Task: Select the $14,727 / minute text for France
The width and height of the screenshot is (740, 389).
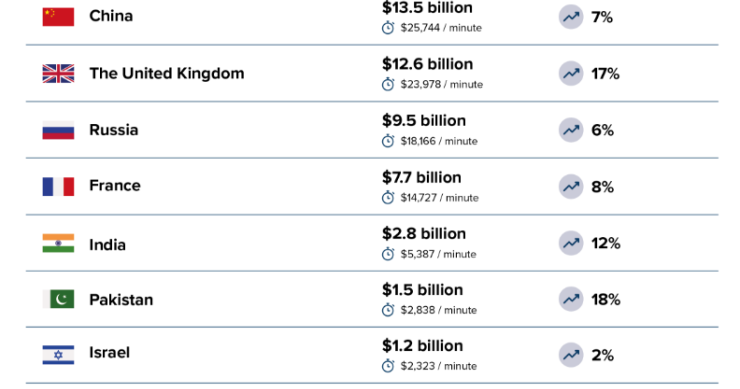Action: tap(439, 198)
